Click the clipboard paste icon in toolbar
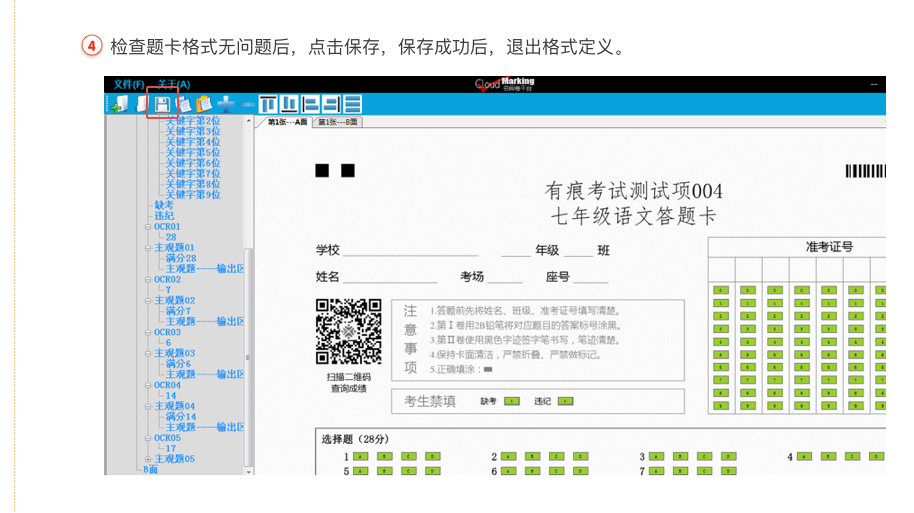914x513 pixels. [x=204, y=103]
